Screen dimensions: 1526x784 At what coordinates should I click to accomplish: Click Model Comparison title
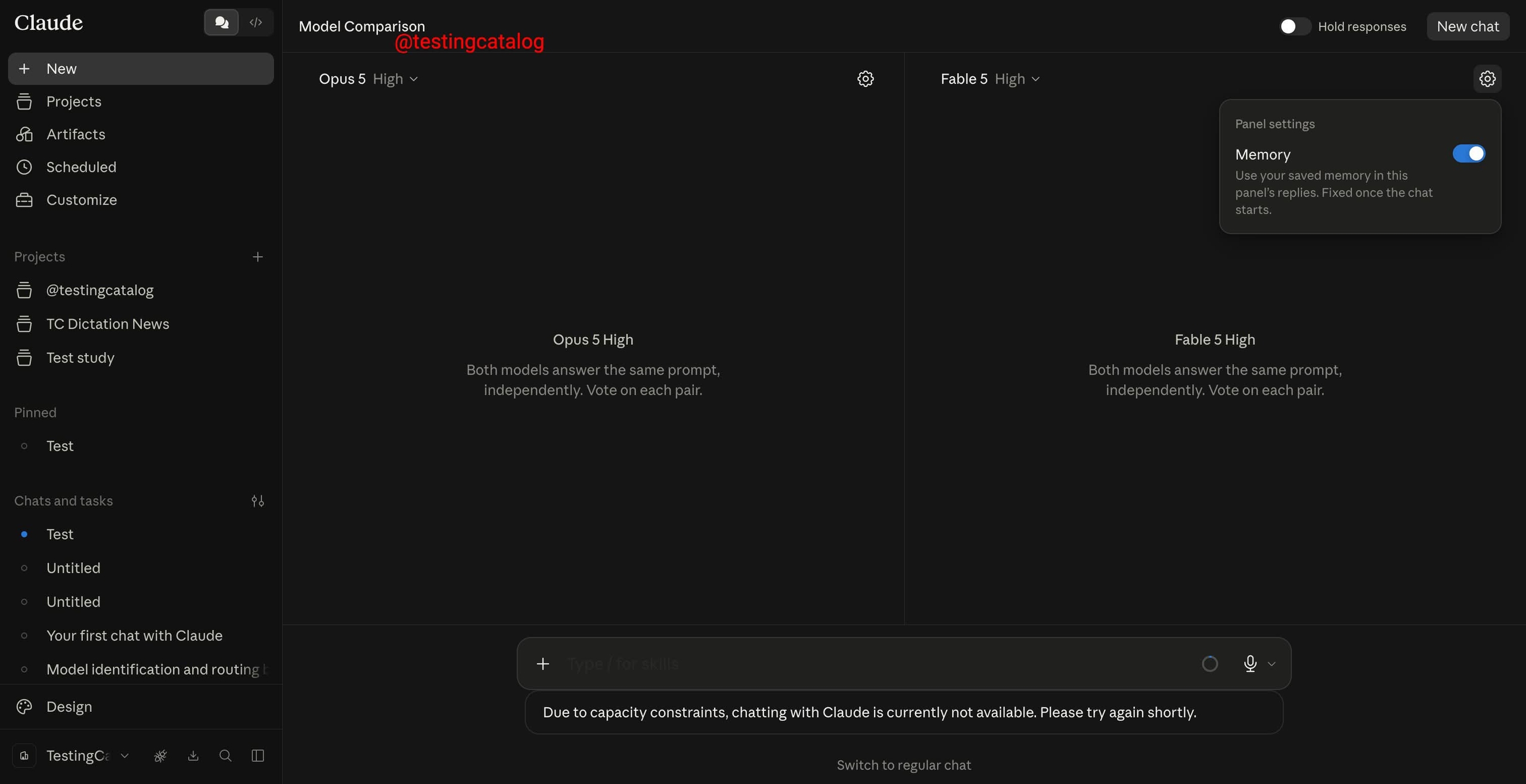(361, 26)
